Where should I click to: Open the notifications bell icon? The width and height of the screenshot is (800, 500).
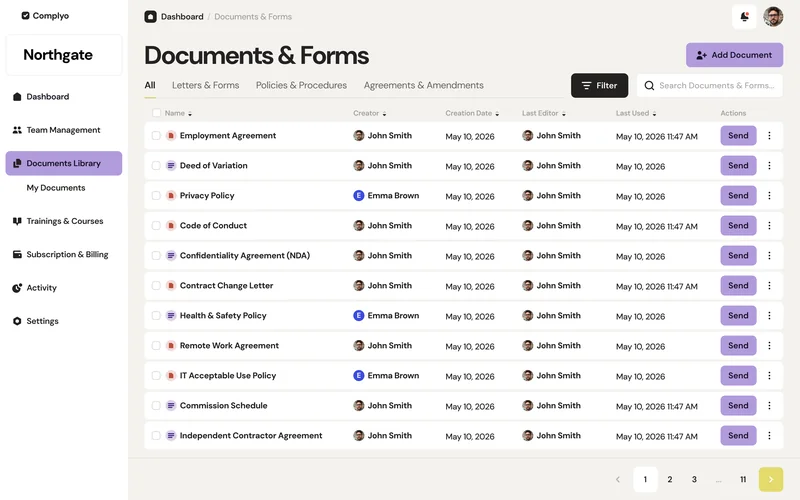pos(744,17)
